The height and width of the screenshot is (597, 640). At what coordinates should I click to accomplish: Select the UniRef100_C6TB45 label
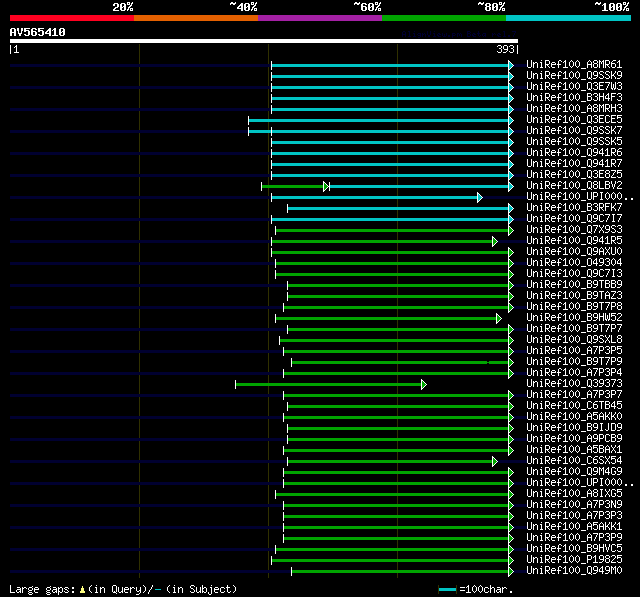pos(574,406)
